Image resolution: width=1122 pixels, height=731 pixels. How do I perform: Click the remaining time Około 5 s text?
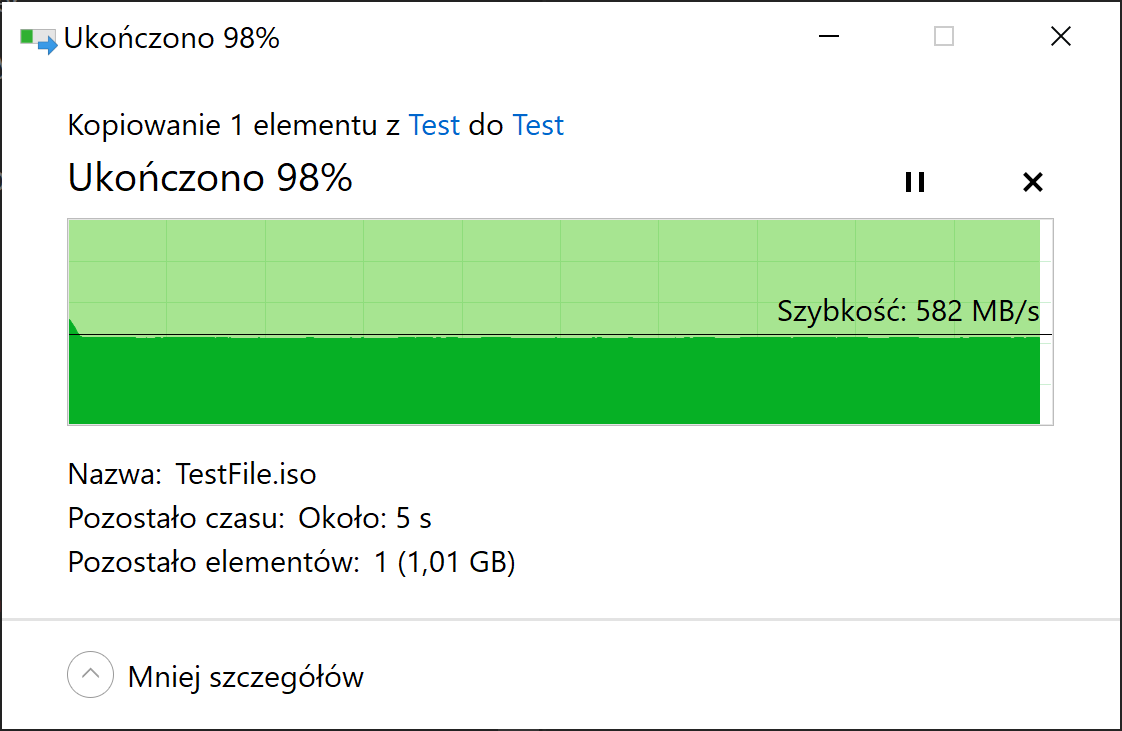pos(364,519)
